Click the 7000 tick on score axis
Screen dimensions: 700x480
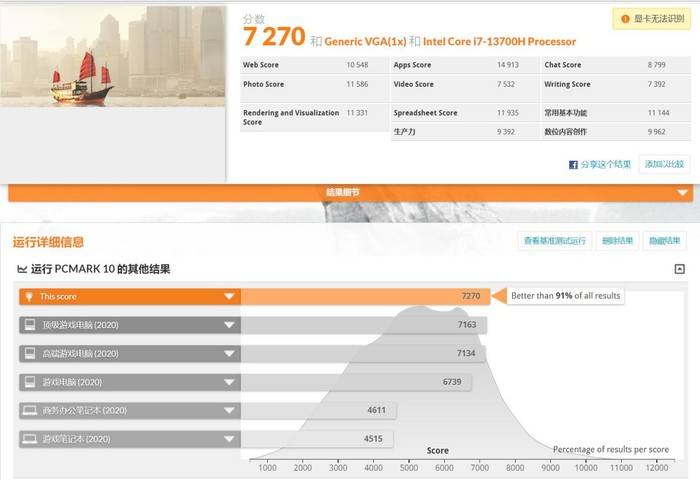pos(479,467)
